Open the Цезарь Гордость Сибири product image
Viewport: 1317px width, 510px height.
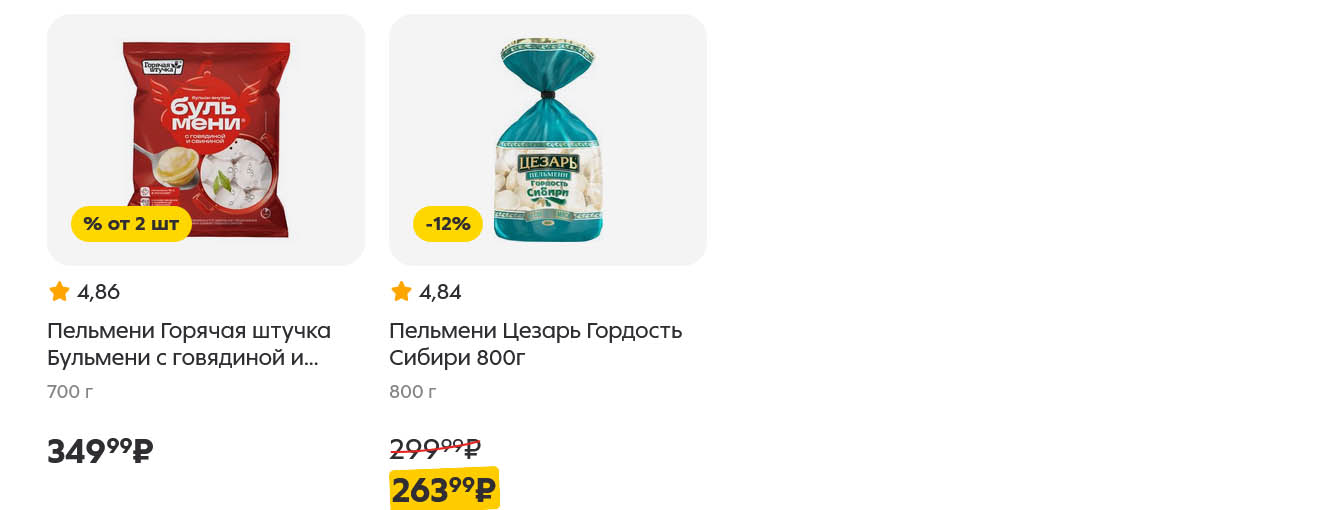tap(548, 140)
